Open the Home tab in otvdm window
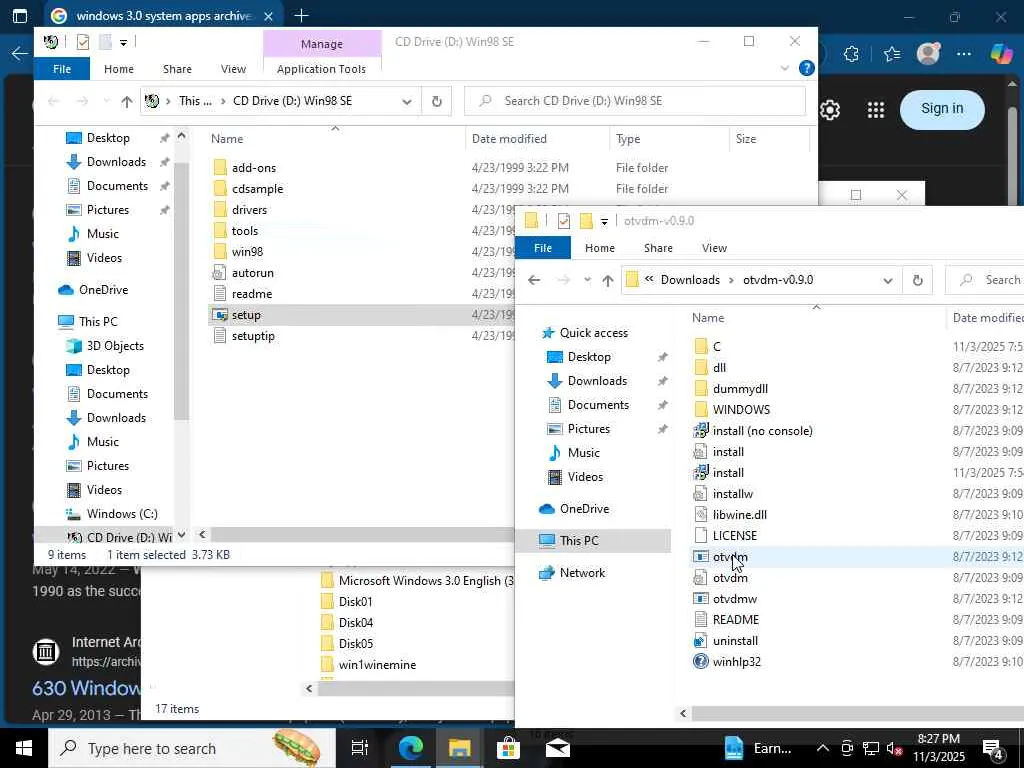 pyautogui.click(x=600, y=248)
